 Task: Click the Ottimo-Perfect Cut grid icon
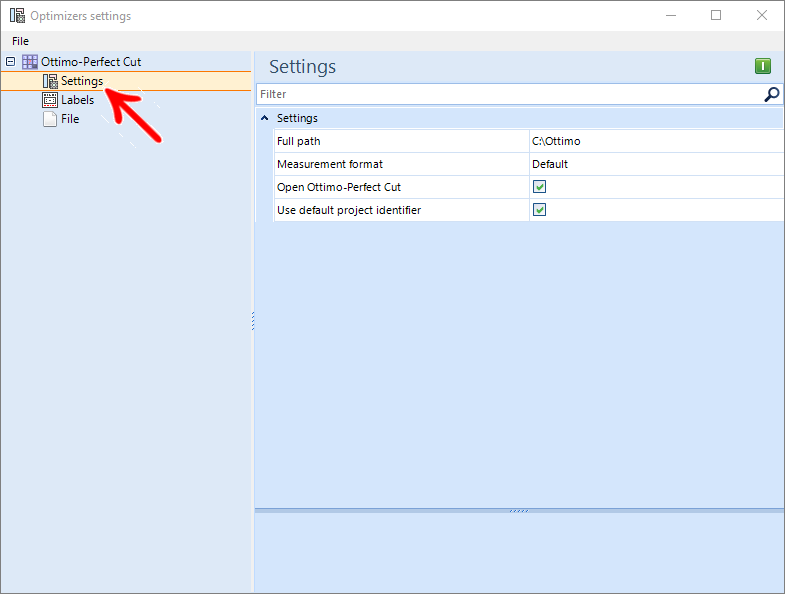tap(30, 62)
